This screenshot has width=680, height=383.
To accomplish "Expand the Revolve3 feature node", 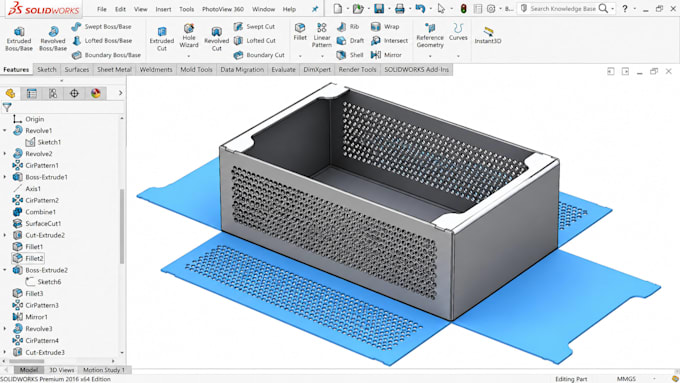I will pos(5,329).
